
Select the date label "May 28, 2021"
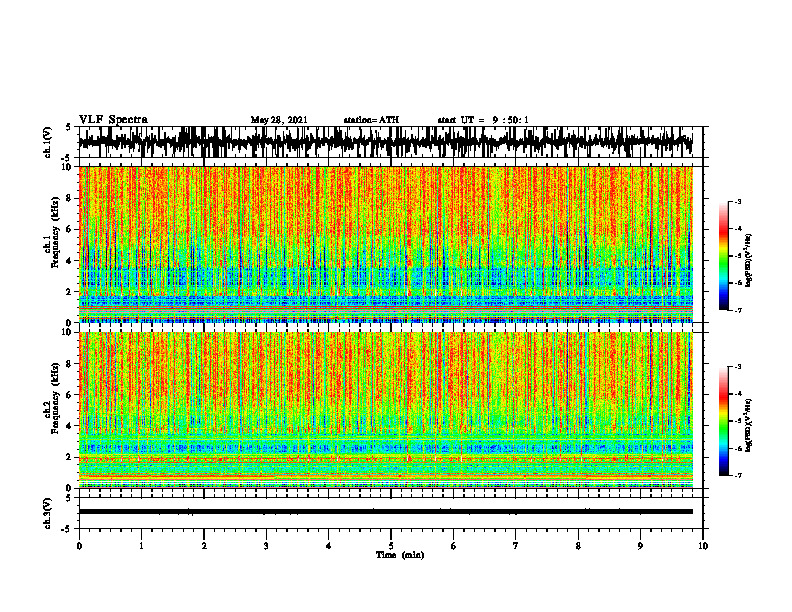(279, 120)
